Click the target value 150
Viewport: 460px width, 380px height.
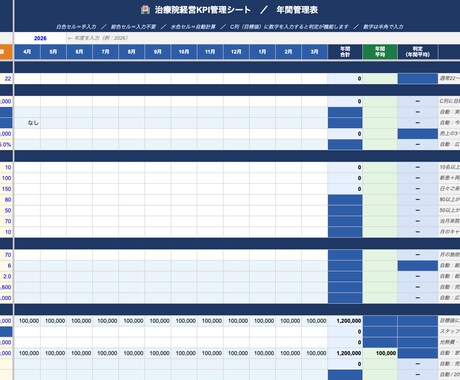coord(7,189)
